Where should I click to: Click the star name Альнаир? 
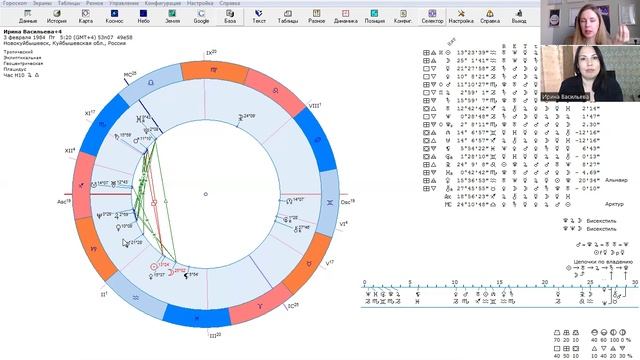[616, 180]
